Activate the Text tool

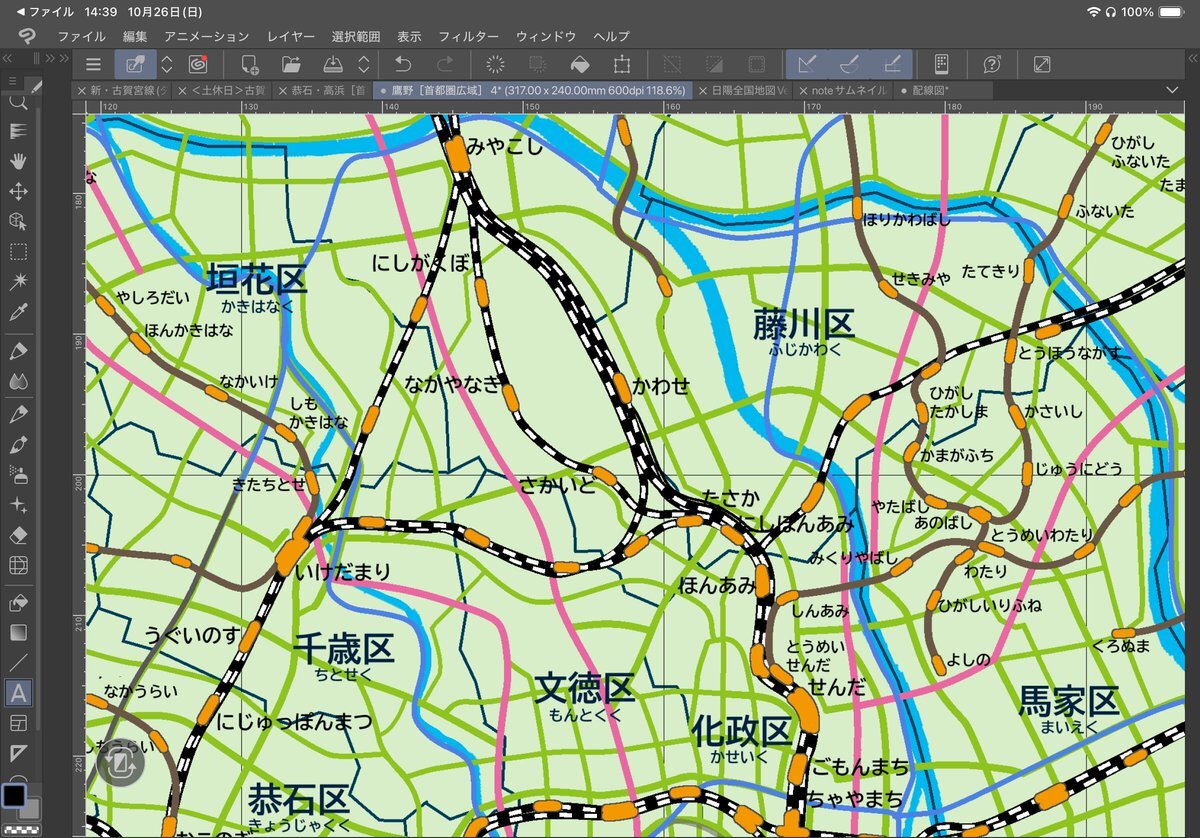click(x=18, y=692)
